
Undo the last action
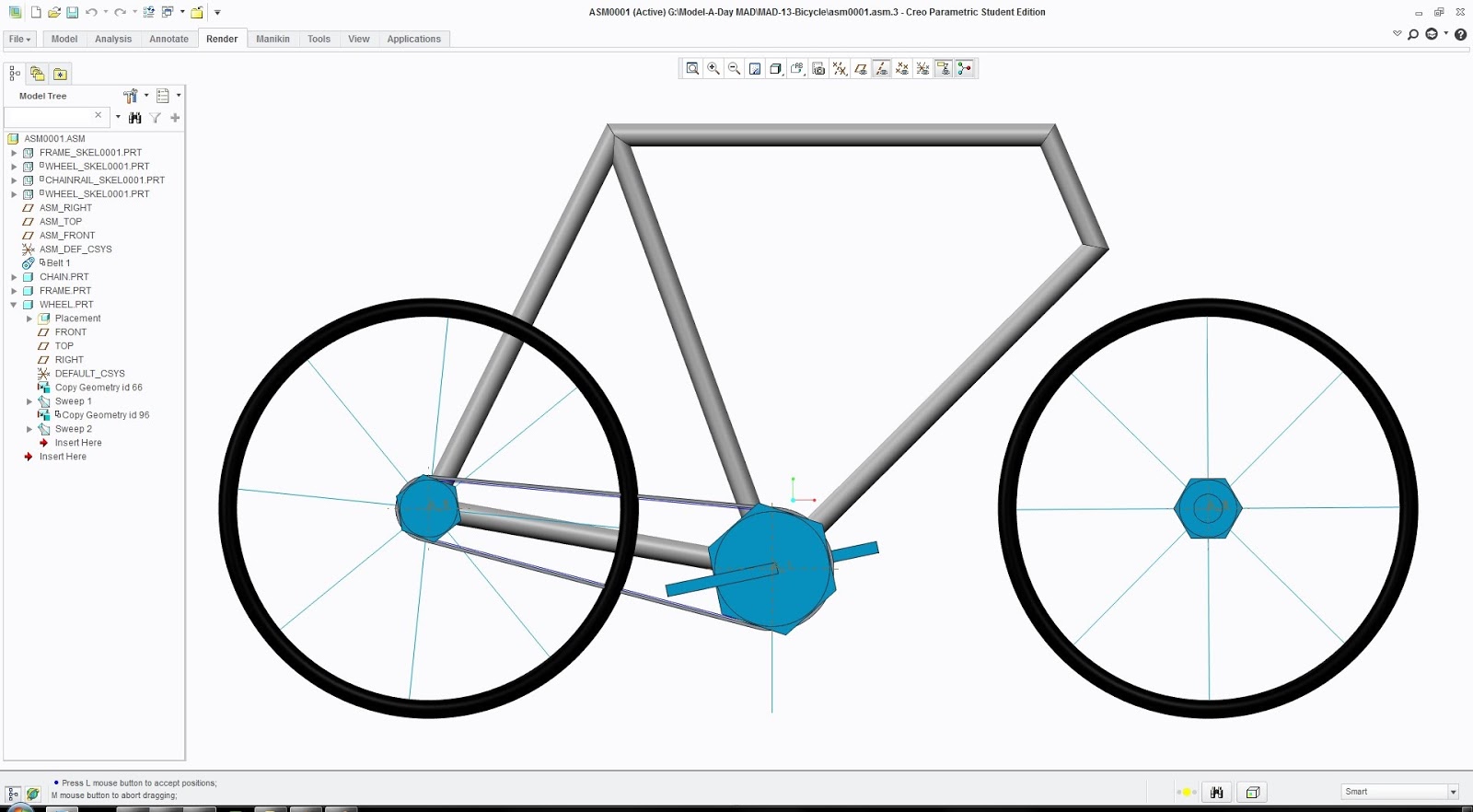(x=91, y=12)
